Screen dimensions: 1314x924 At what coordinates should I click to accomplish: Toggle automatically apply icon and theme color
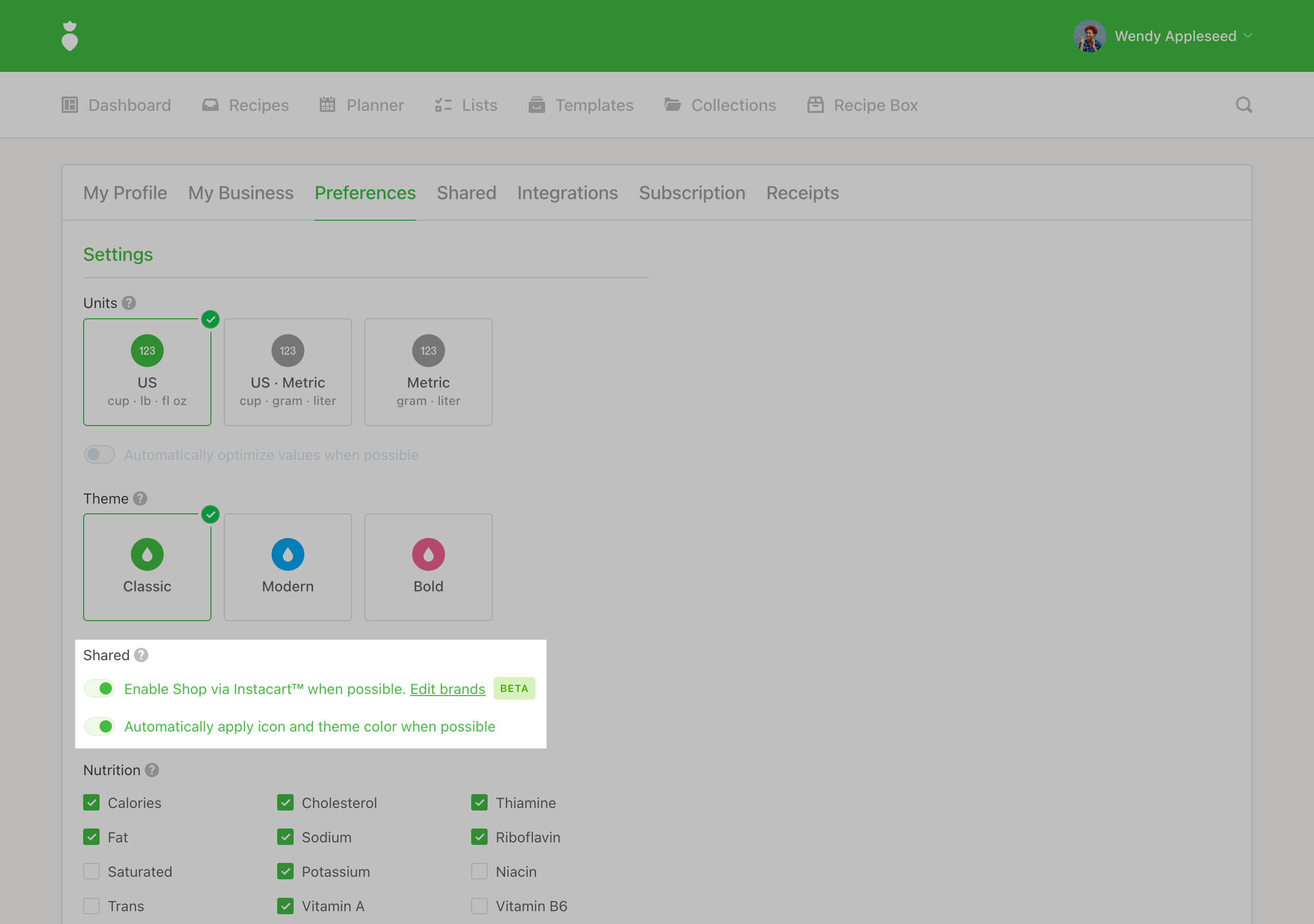point(100,726)
